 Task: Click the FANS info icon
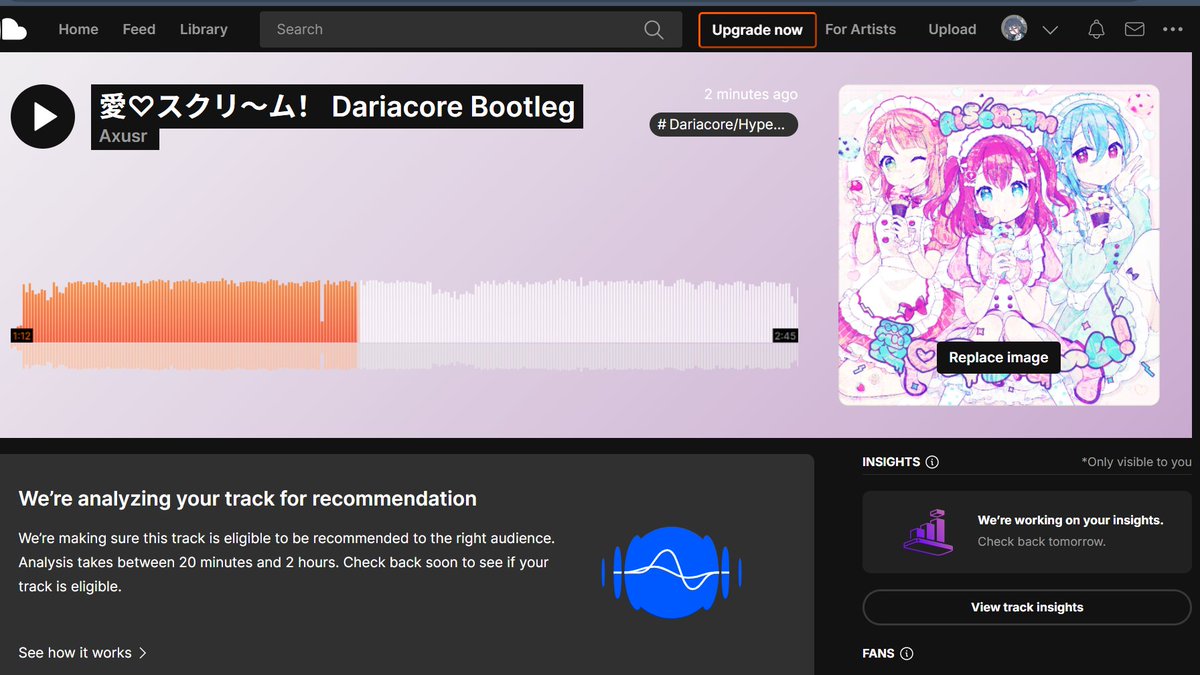pyautogui.click(x=906, y=654)
